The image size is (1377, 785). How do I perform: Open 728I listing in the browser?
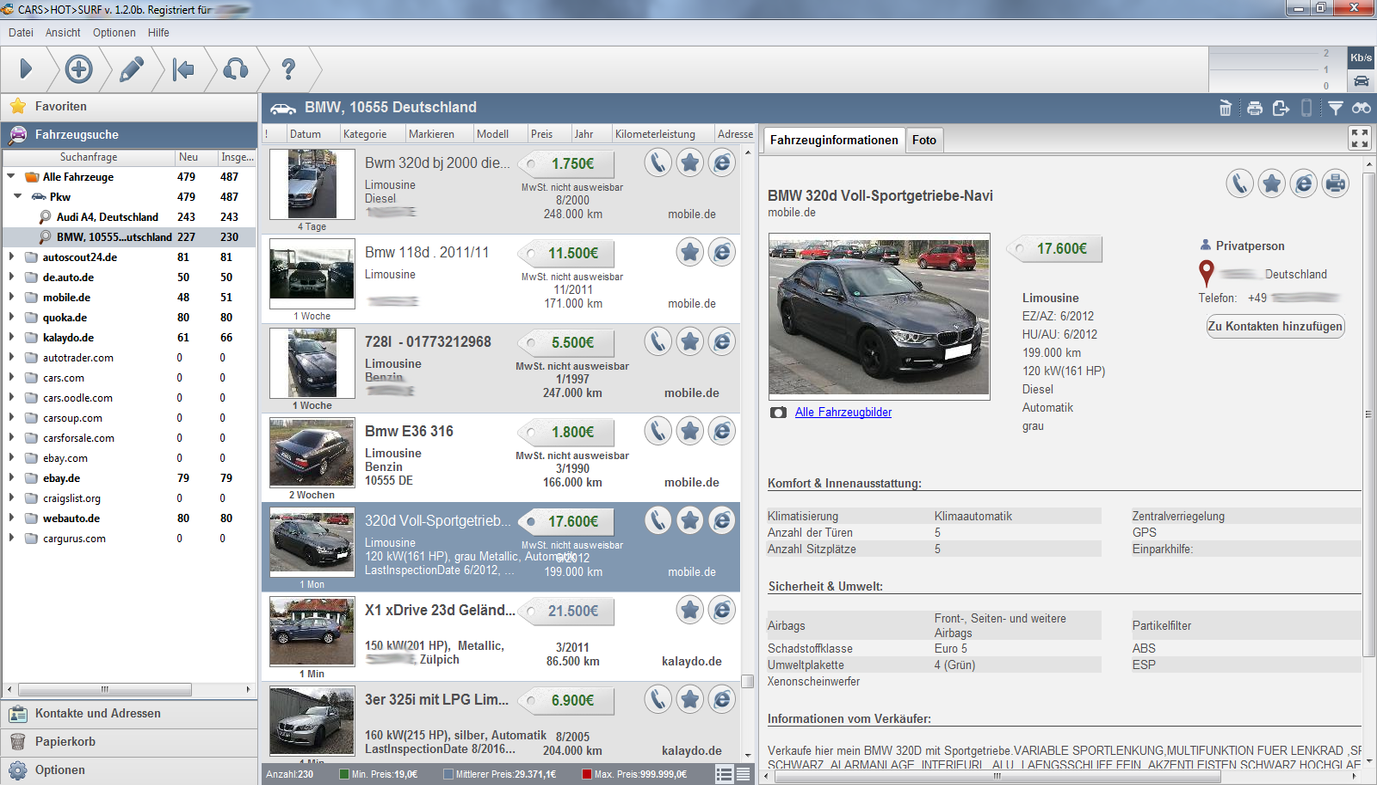point(722,341)
